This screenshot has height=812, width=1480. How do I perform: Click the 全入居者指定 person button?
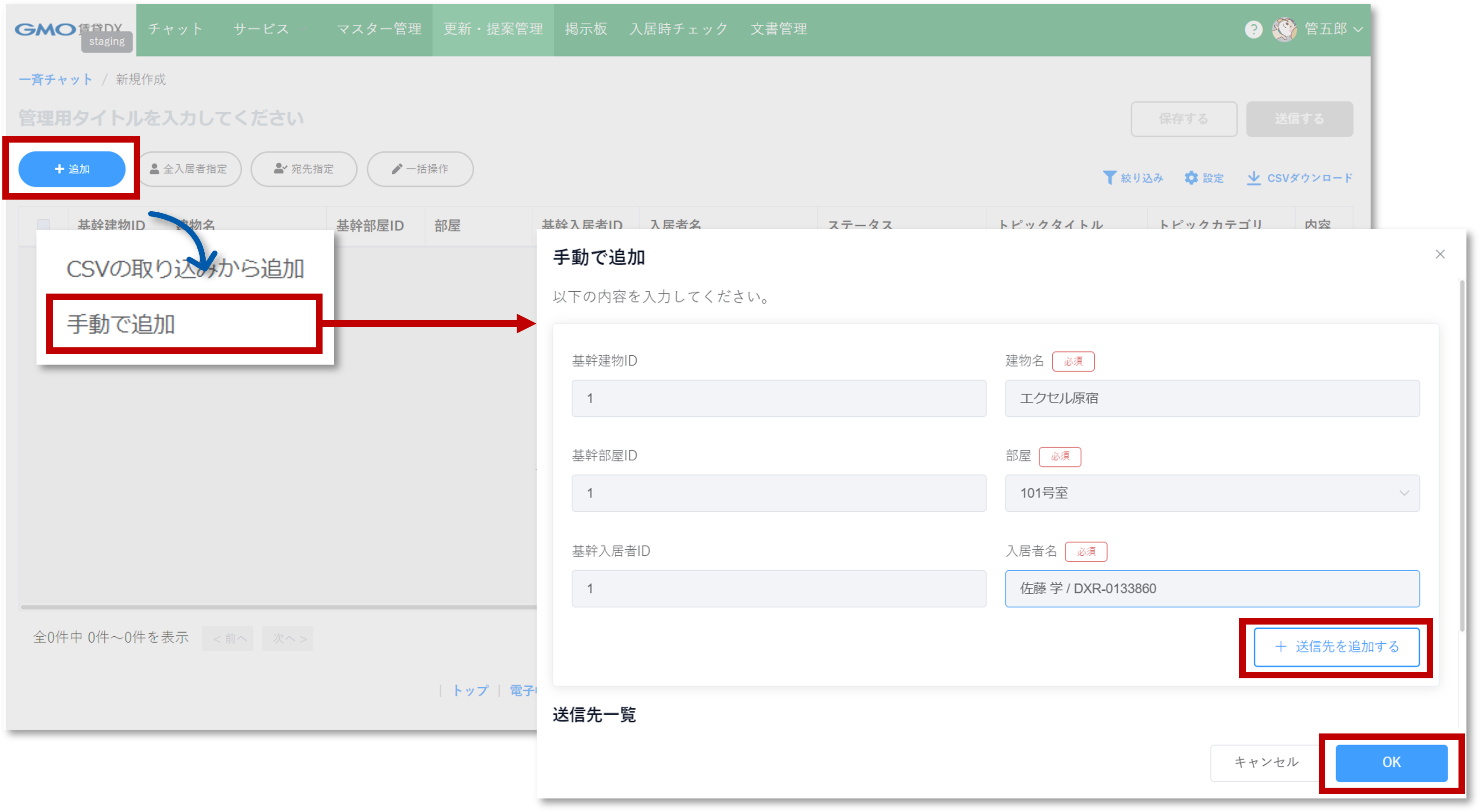(x=189, y=169)
